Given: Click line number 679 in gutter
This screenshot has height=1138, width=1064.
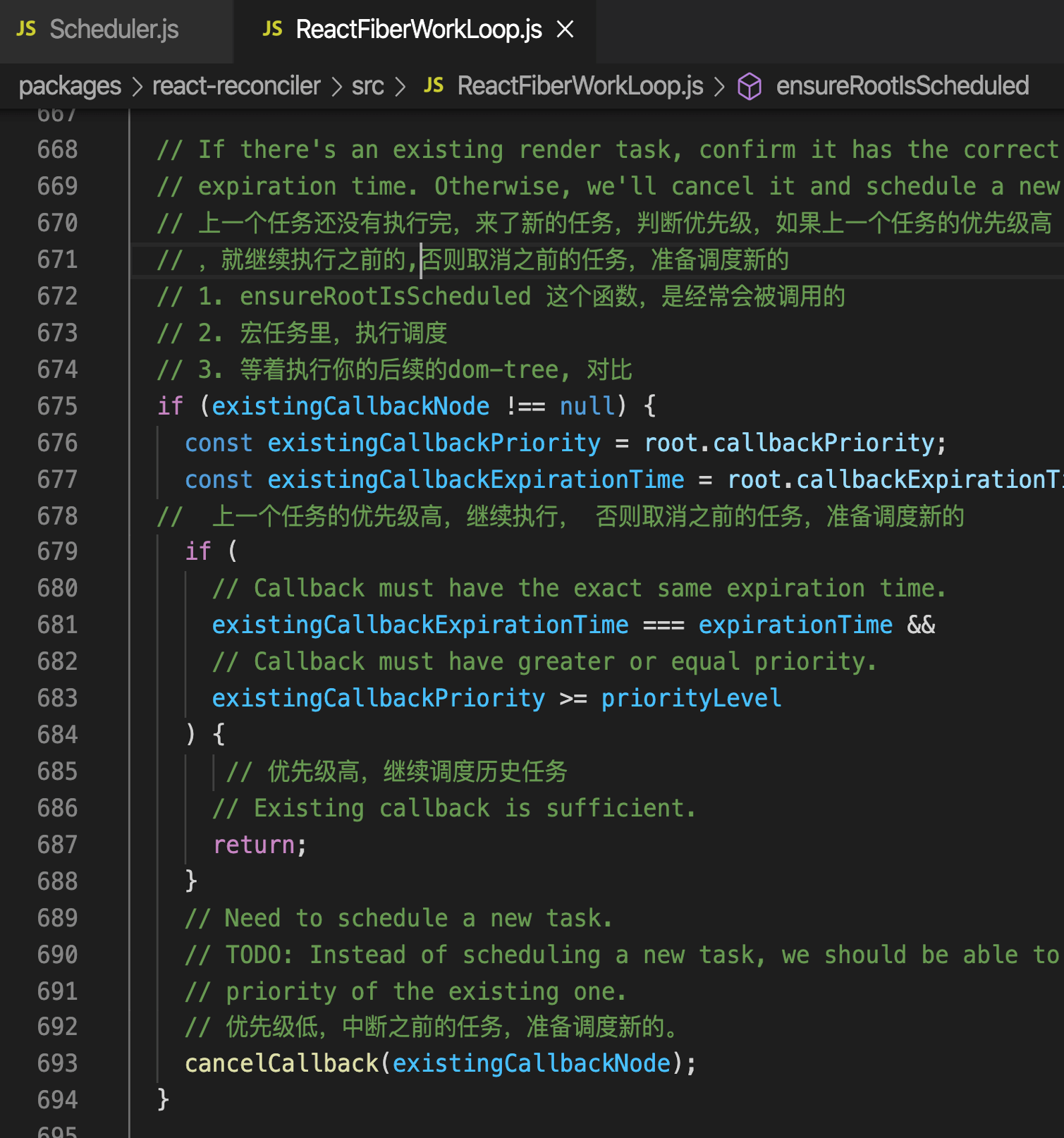Looking at the screenshot, I should point(58,551).
